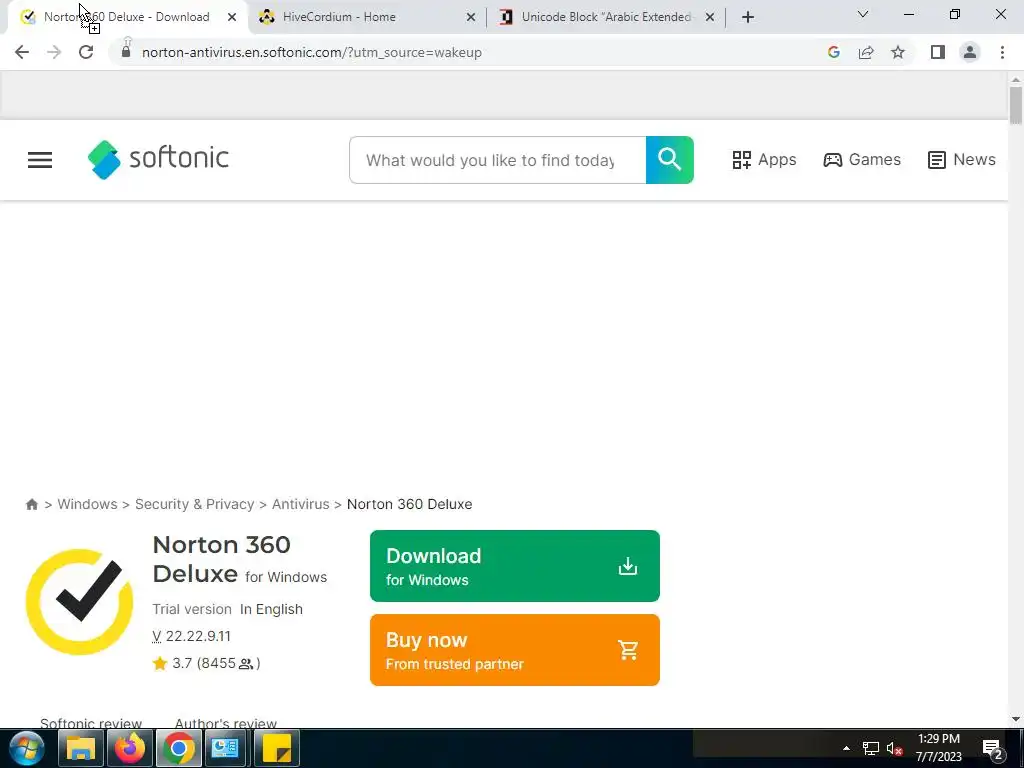Image resolution: width=1024 pixels, height=768 pixels.
Task: Click scrollbar down arrow
Action: coord(1016,719)
